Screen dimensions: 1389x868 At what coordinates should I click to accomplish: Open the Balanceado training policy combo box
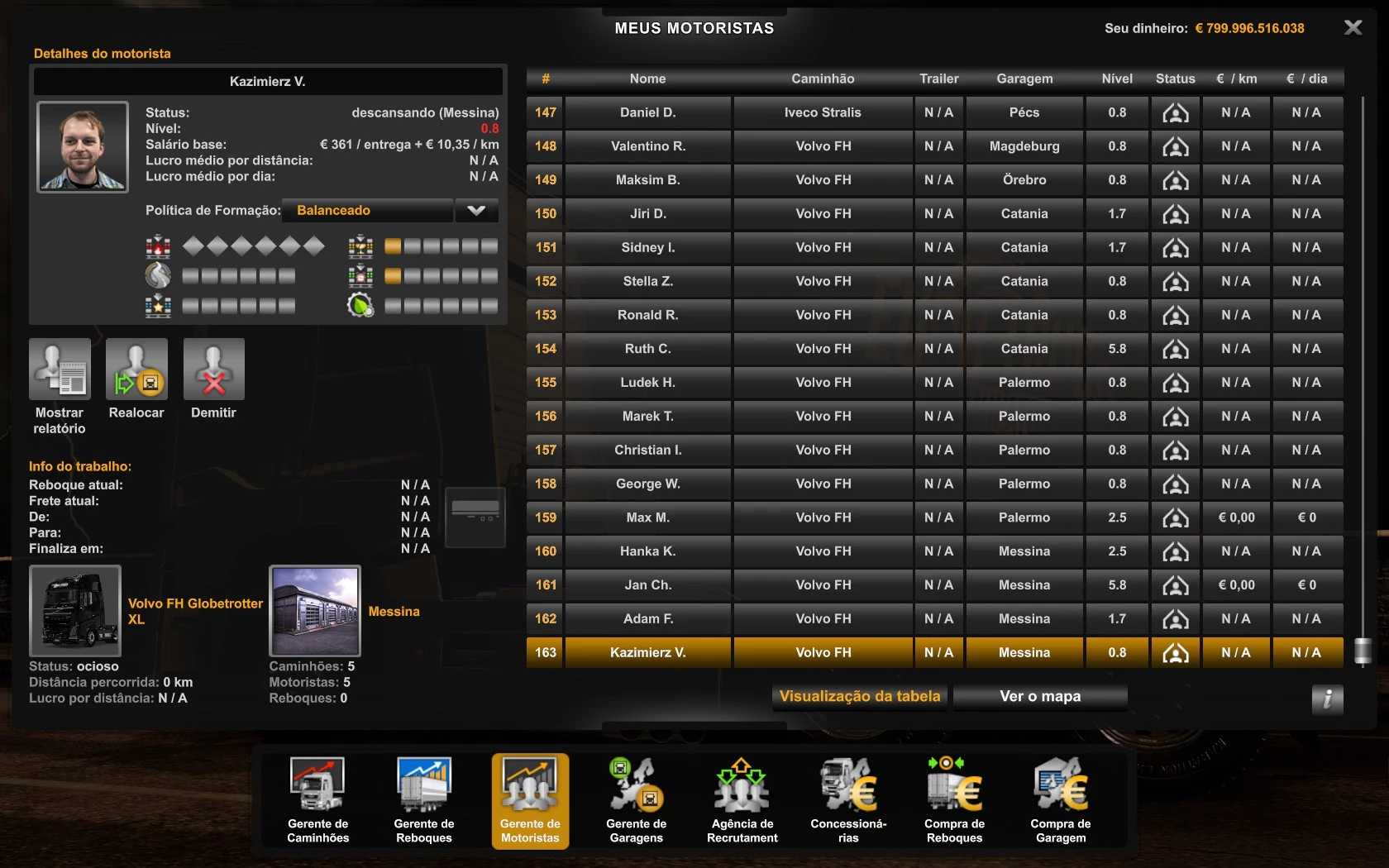(x=367, y=211)
